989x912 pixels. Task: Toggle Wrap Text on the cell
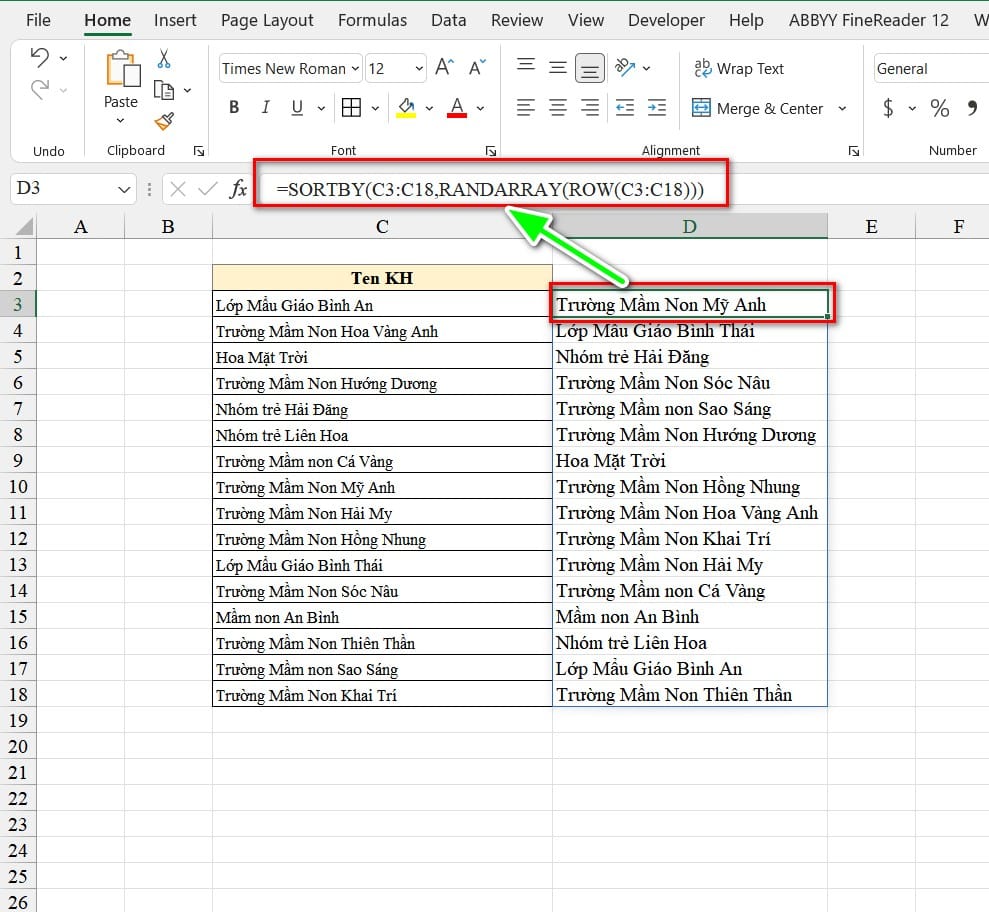click(738, 68)
